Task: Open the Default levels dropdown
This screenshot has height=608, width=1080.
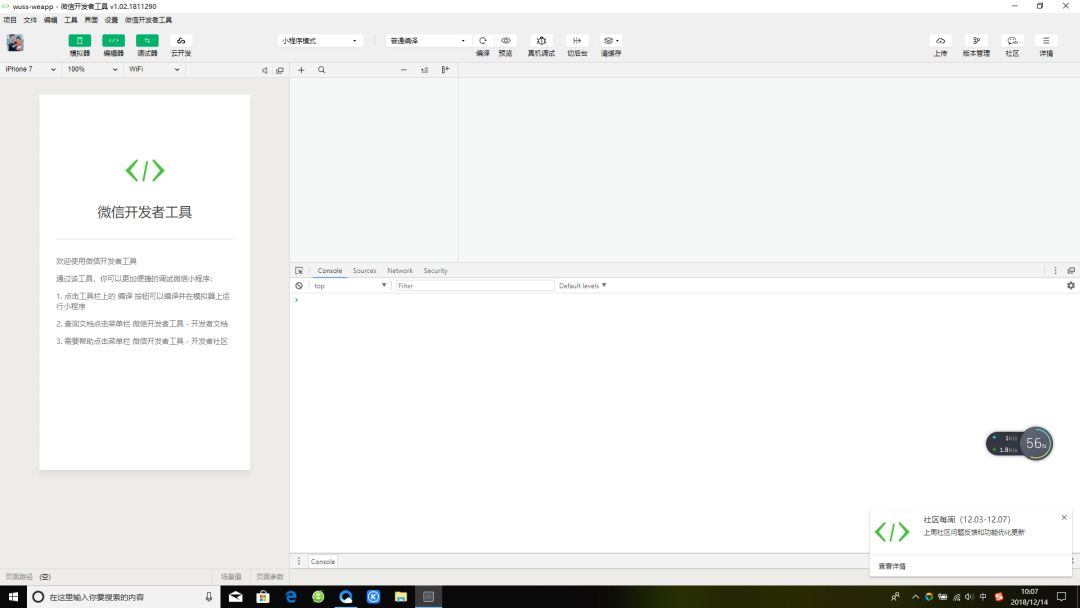Action: [x=583, y=286]
